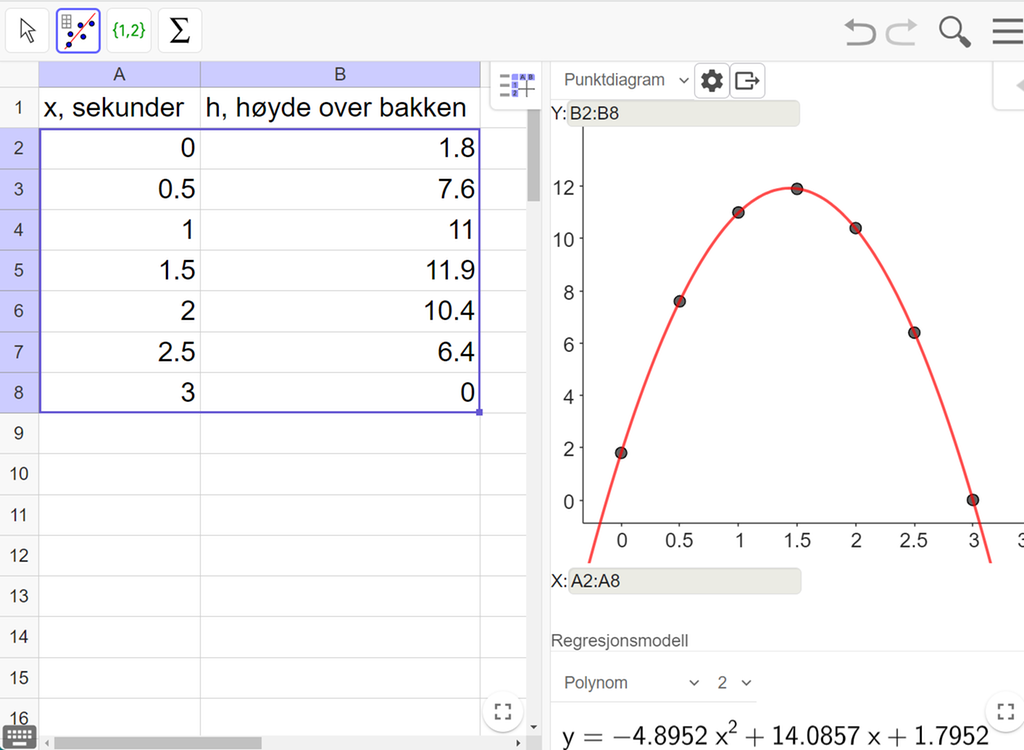
Task: Open the Punktdiagram dropdown
Action: [x=626, y=80]
